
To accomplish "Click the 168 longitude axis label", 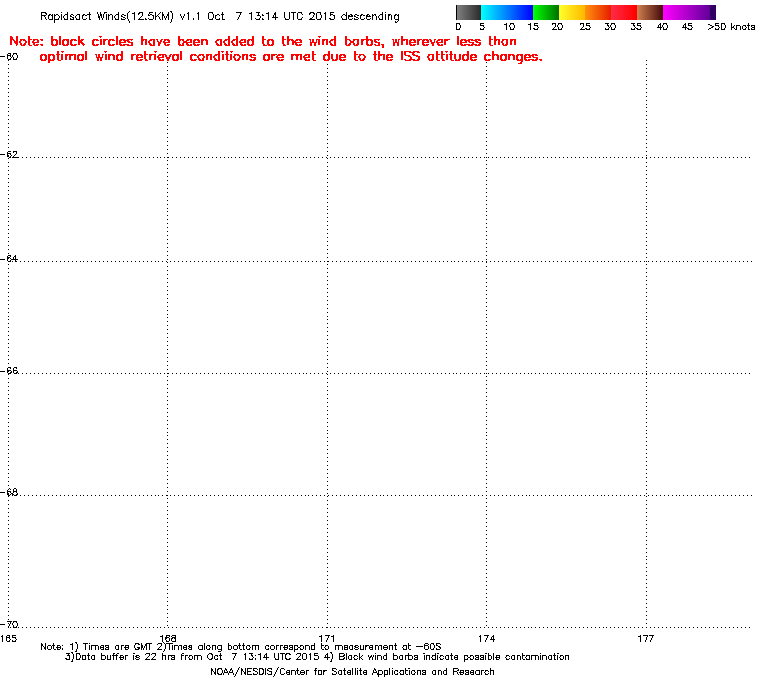I will [x=168, y=638].
